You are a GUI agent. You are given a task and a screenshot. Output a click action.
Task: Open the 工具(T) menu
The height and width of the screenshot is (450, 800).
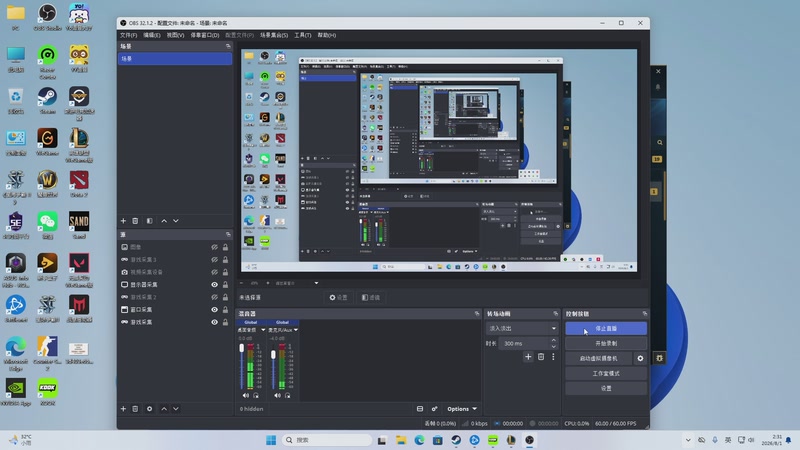pos(303,35)
